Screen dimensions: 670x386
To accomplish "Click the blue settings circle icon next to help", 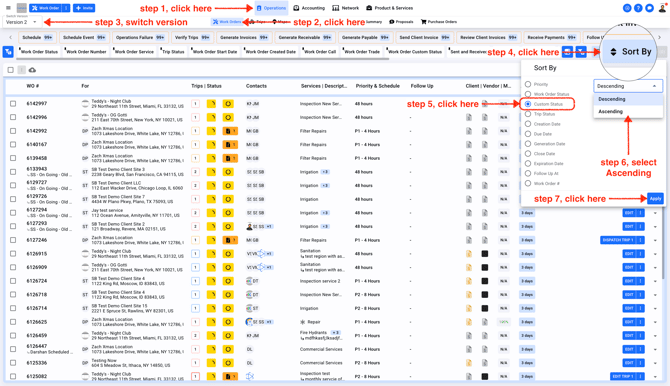I will coord(627,8).
